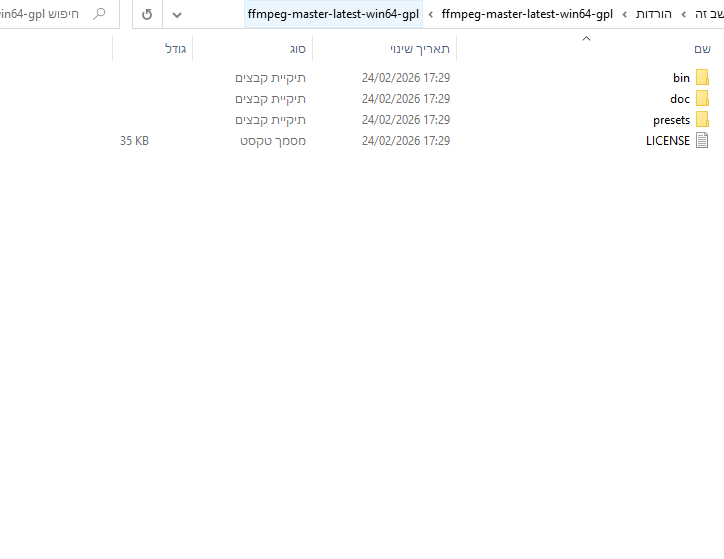This screenshot has height=559, width=724.
Task: Click the date of the presets row
Action: point(406,120)
